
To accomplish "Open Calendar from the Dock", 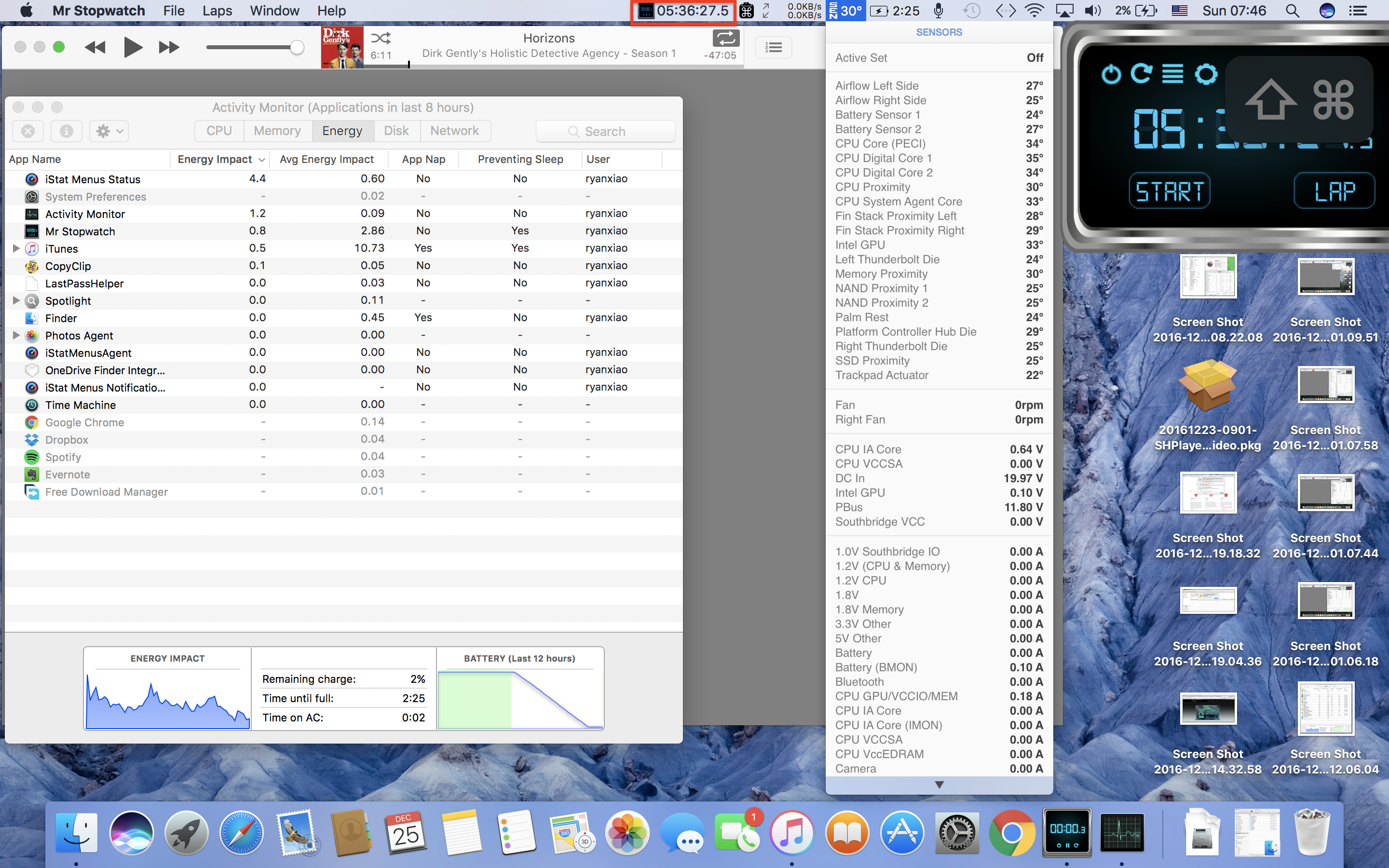I will (x=406, y=832).
